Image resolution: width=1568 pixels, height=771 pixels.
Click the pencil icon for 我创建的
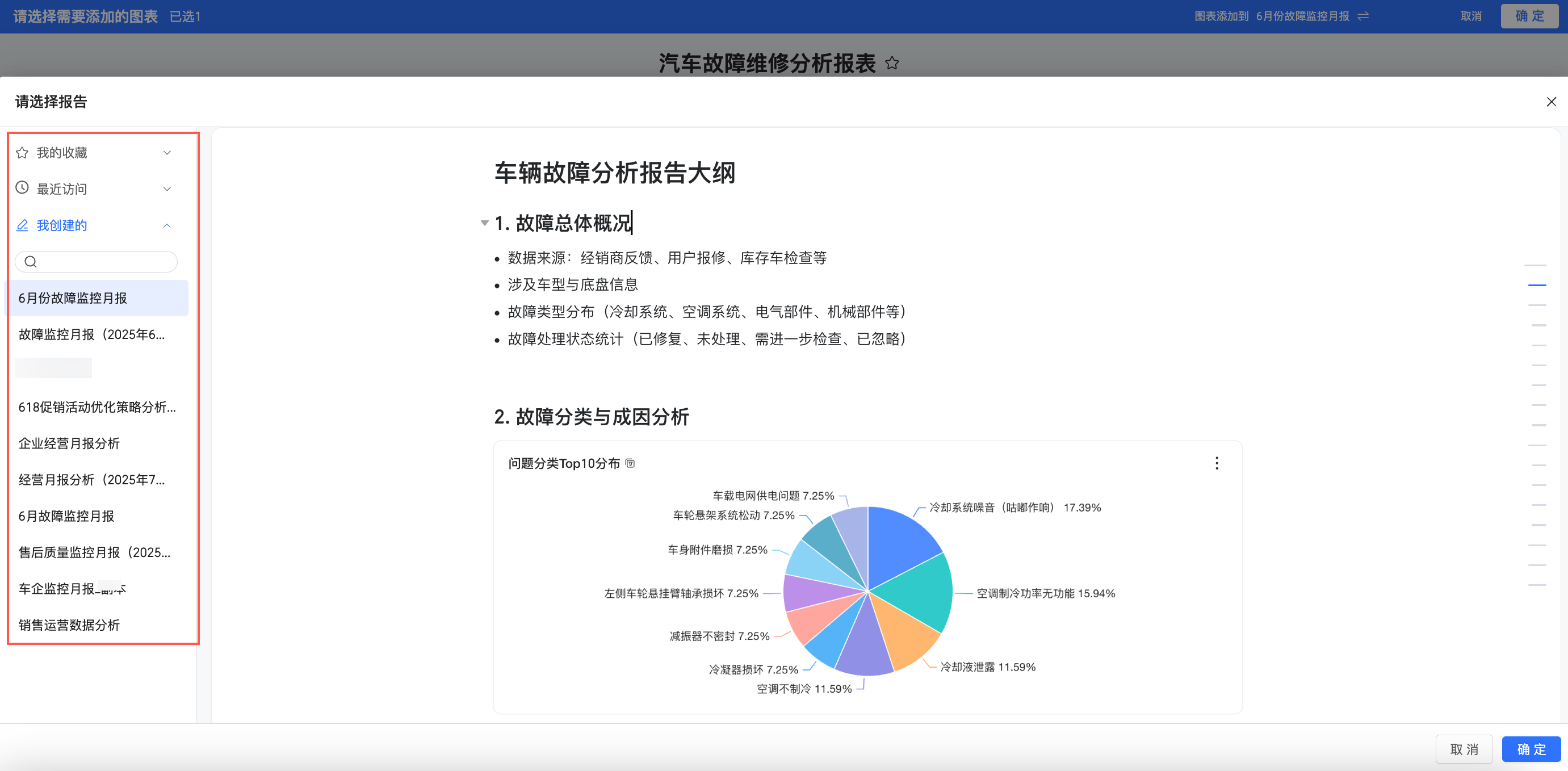click(23, 225)
